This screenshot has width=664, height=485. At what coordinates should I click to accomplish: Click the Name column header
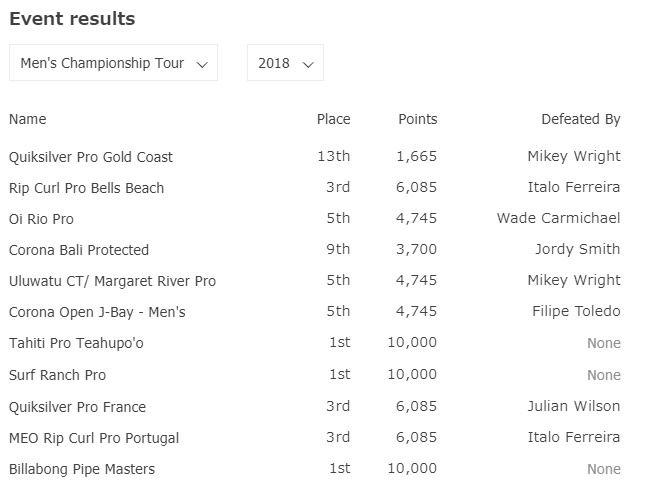tap(28, 119)
